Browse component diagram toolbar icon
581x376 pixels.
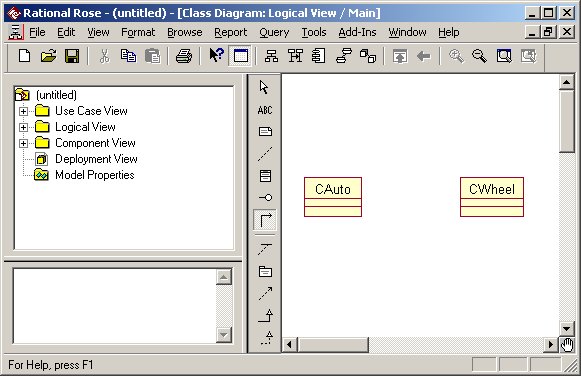[319, 56]
